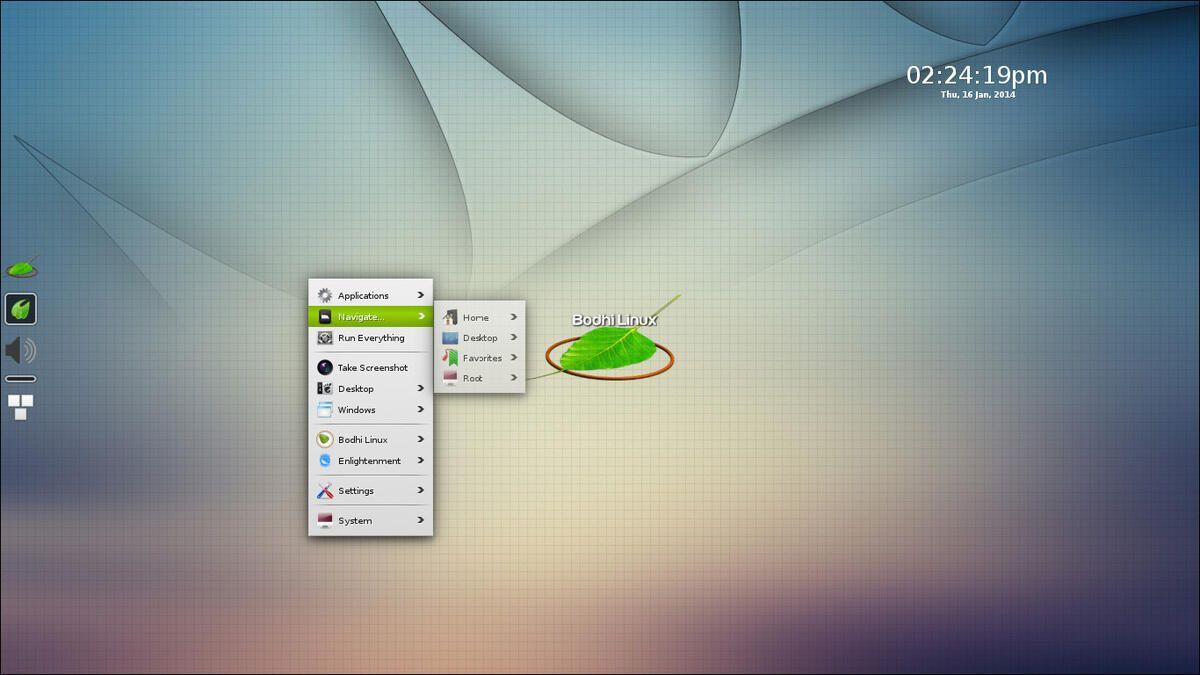Expand the Root submenu arrow
Viewport: 1200px width, 675px height.
[514, 377]
